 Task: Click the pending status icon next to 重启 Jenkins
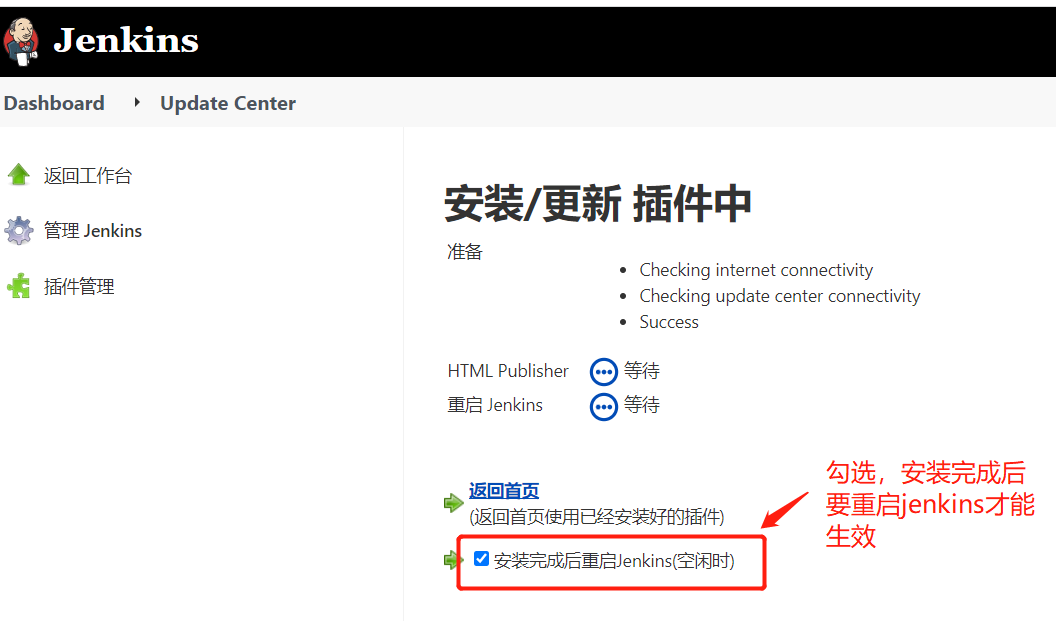pyautogui.click(x=603, y=406)
